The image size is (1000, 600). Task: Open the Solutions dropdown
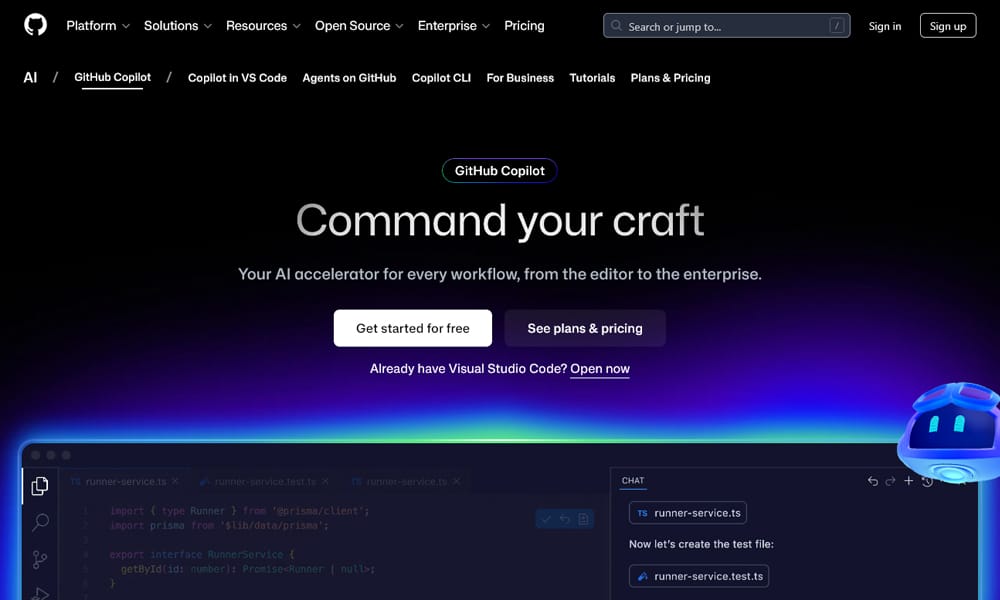[176, 26]
